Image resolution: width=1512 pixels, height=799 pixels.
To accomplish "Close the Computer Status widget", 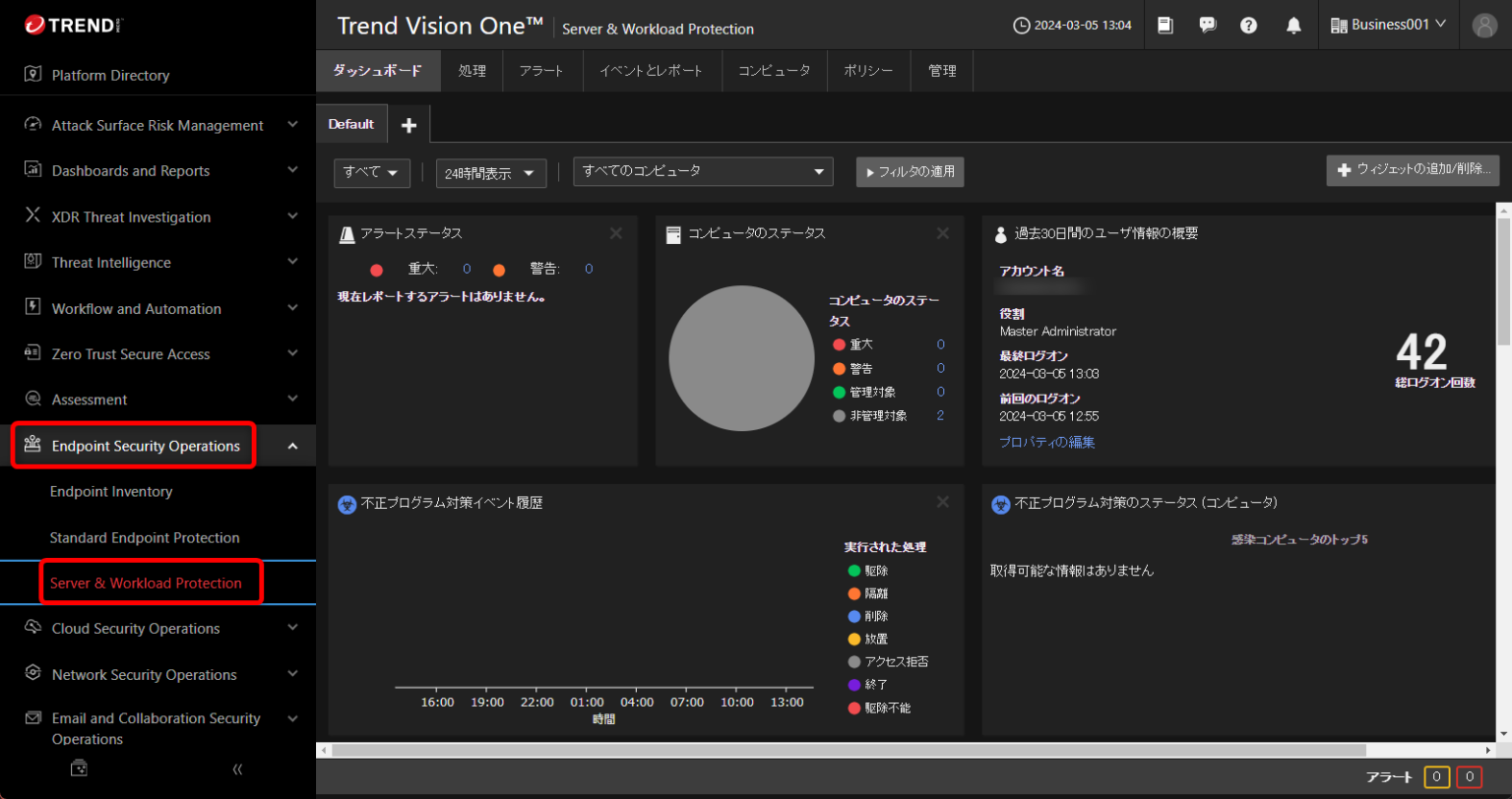I will pos(942,233).
